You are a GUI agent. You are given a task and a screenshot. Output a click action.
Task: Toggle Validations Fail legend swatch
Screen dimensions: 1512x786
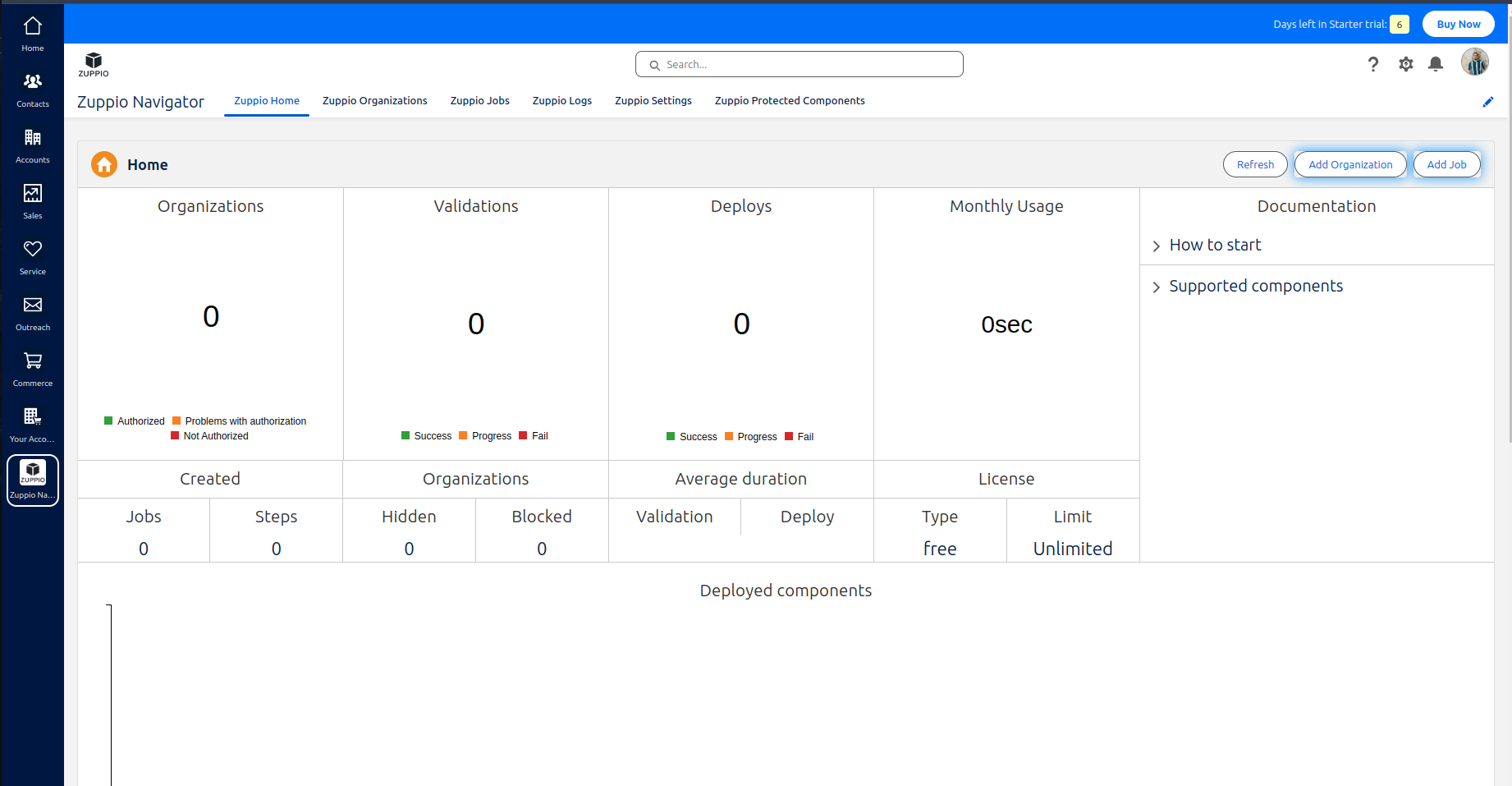pyautogui.click(x=523, y=435)
